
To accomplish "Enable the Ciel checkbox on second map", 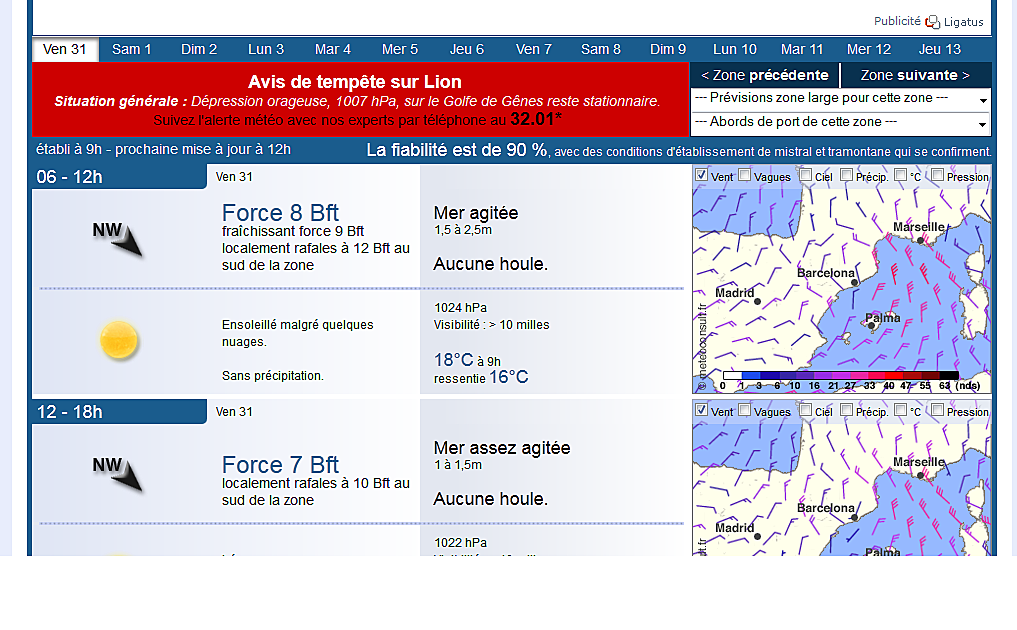I will (805, 410).
